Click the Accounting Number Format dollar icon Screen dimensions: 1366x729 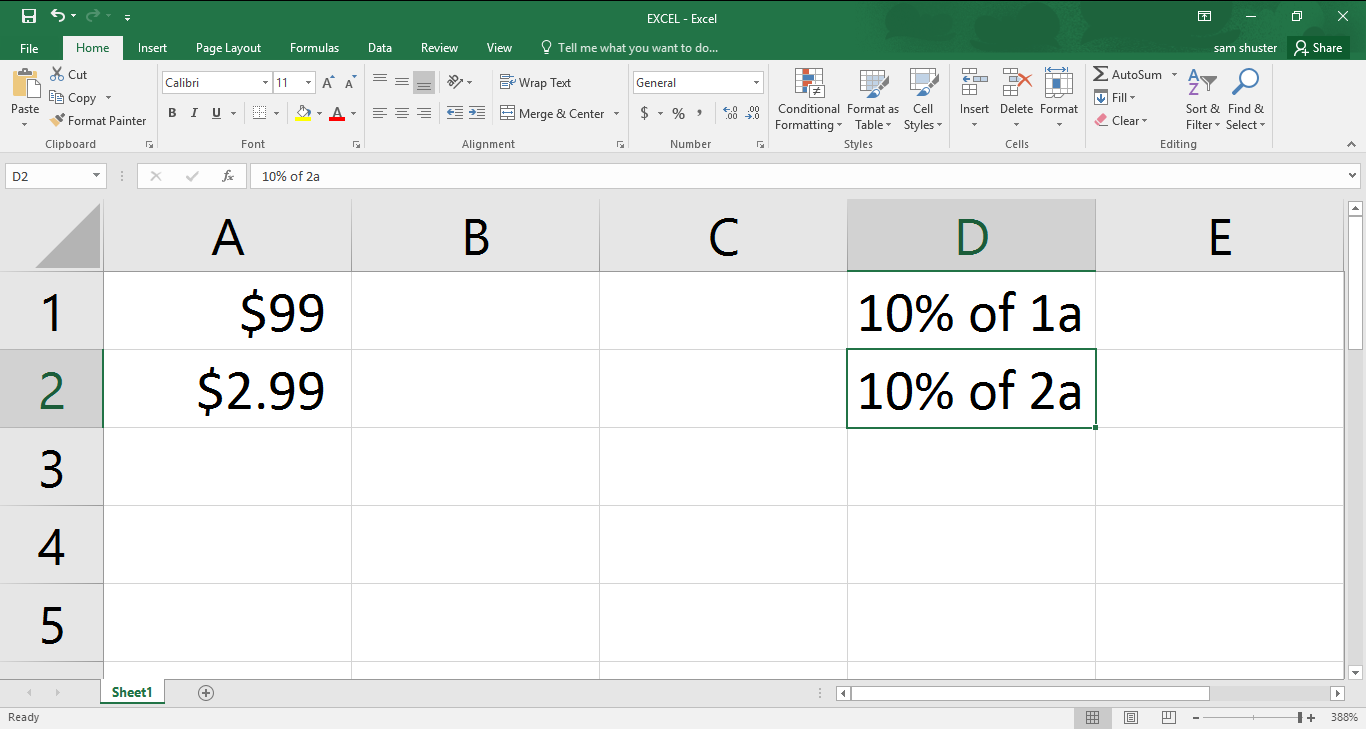(645, 113)
